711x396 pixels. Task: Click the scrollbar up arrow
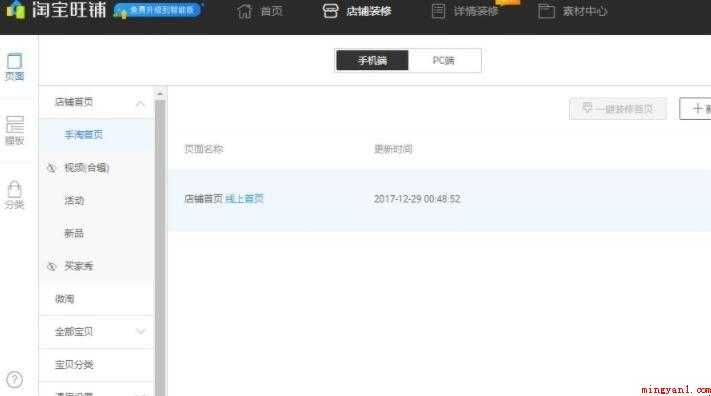pyautogui.click(x=160, y=94)
